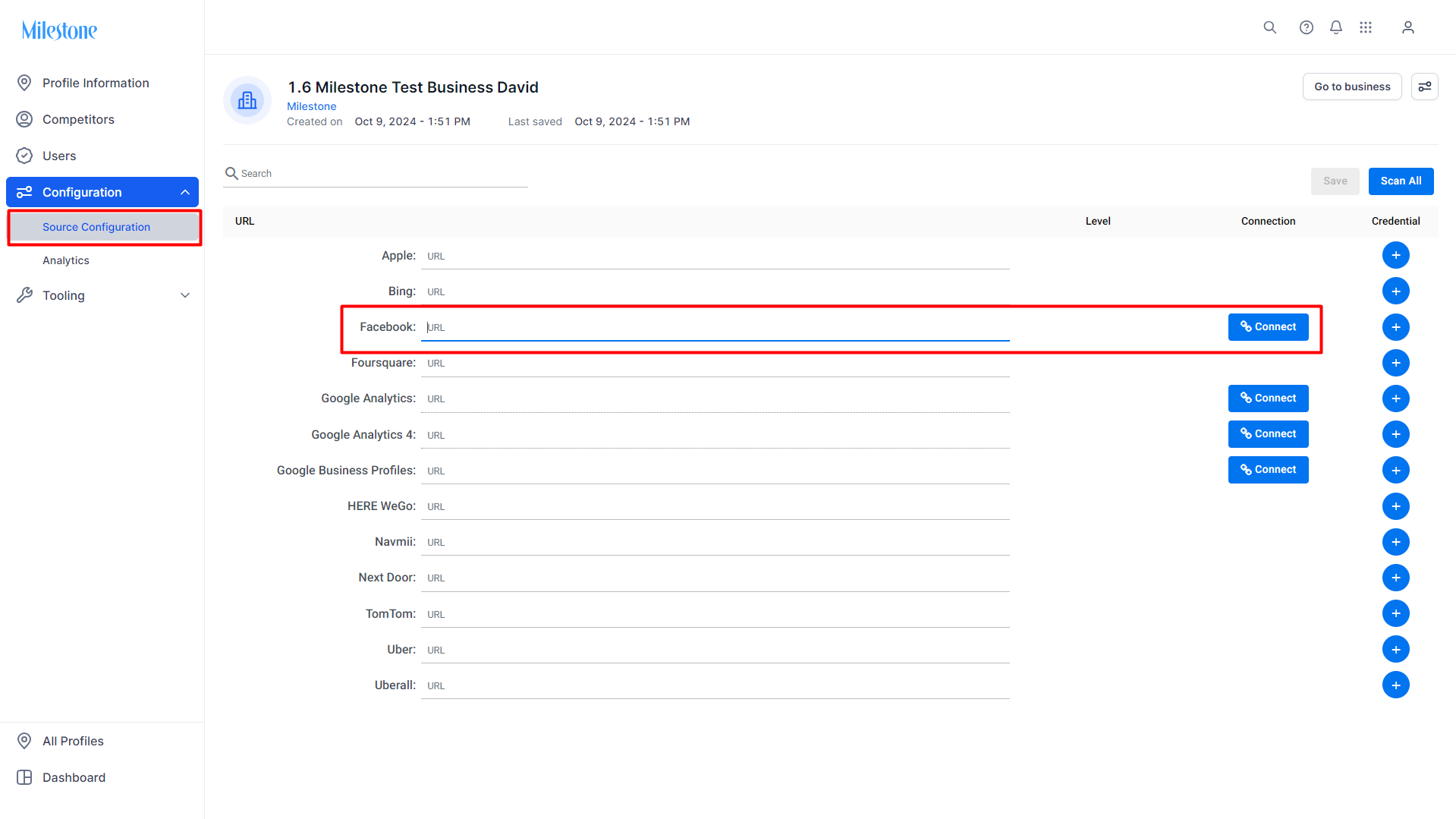Click the Uberall URL input
This screenshot has height=819, width=1456.
pos(715,685)
